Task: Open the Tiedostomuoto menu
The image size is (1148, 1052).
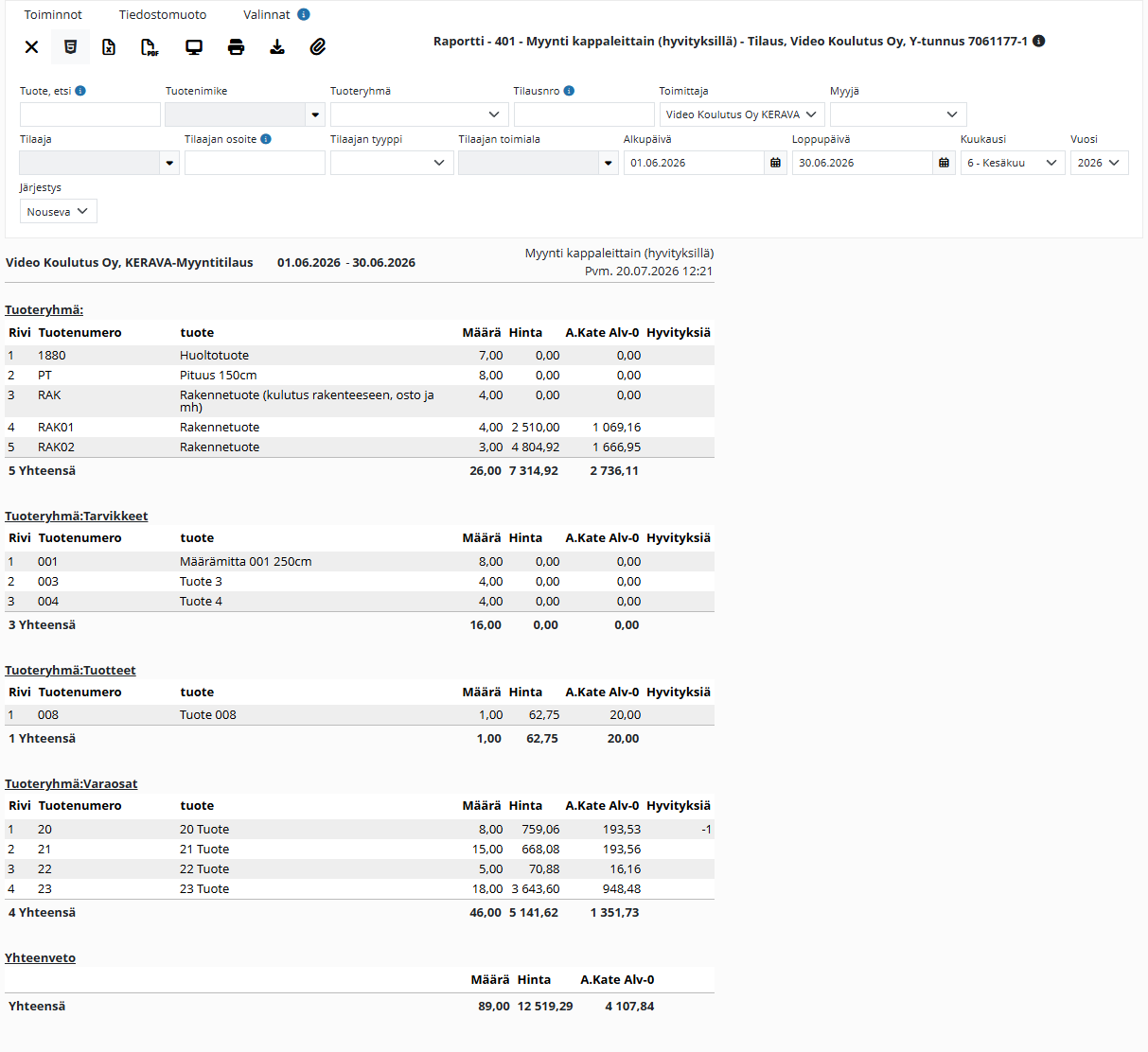Action: tap(163, 14)
